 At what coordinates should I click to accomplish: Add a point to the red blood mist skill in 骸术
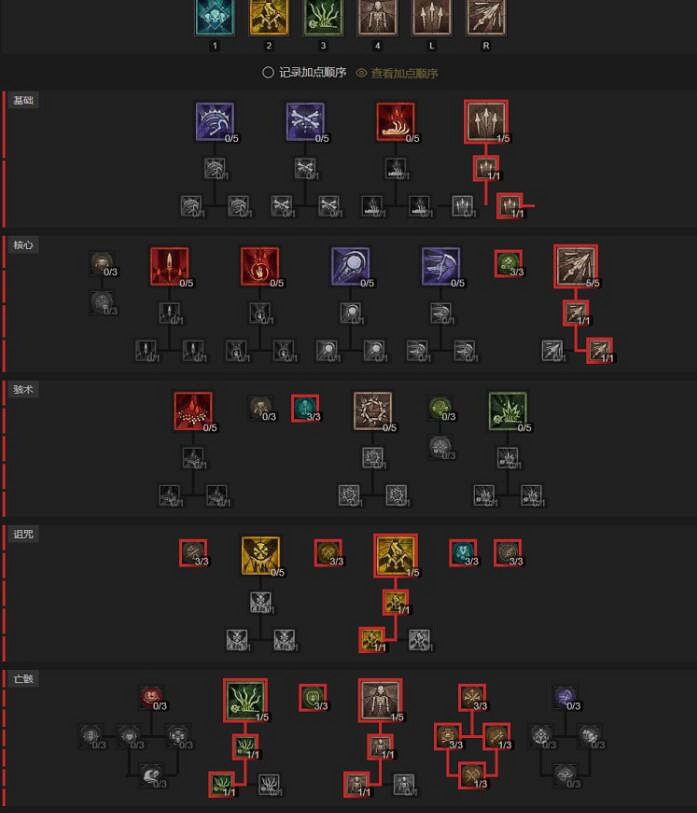click(193, 411)
